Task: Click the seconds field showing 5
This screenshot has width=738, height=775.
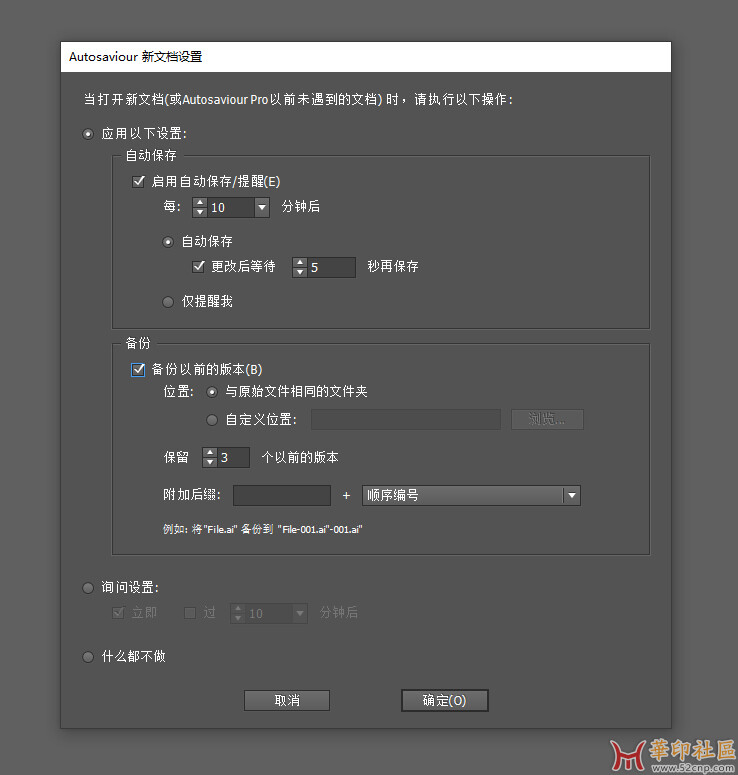Action: (331, 267)
